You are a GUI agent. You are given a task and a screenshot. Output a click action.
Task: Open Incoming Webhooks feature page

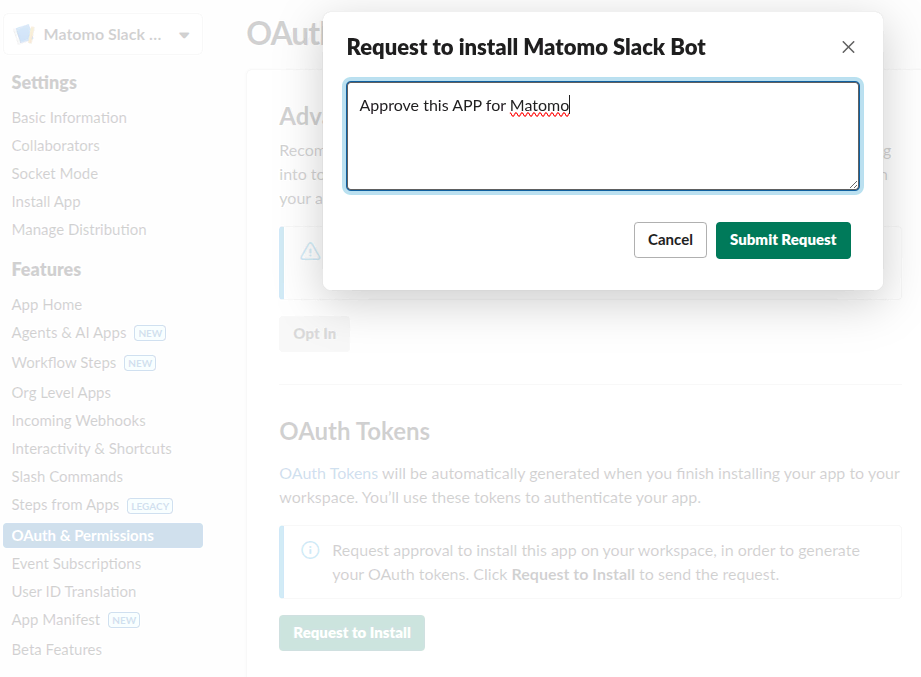(x=79, y=421)
